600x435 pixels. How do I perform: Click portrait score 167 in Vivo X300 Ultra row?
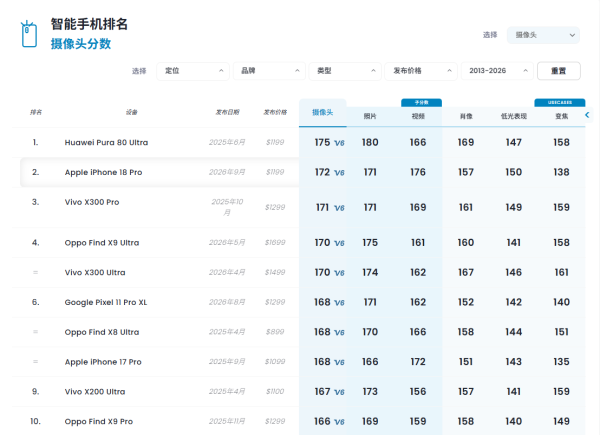point(466,272)
